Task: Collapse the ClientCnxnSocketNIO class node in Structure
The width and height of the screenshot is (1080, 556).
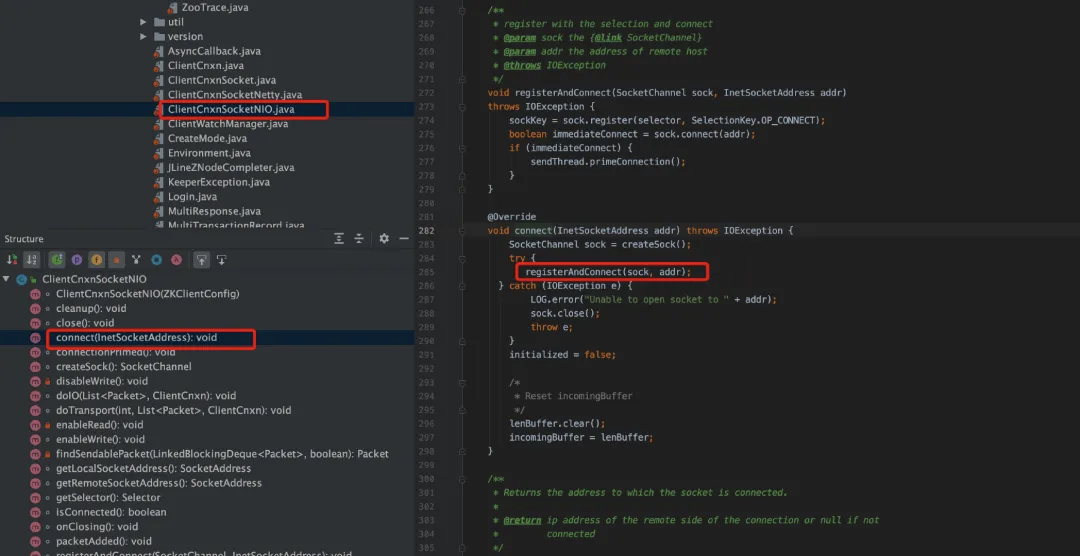Action: [6, 279]
